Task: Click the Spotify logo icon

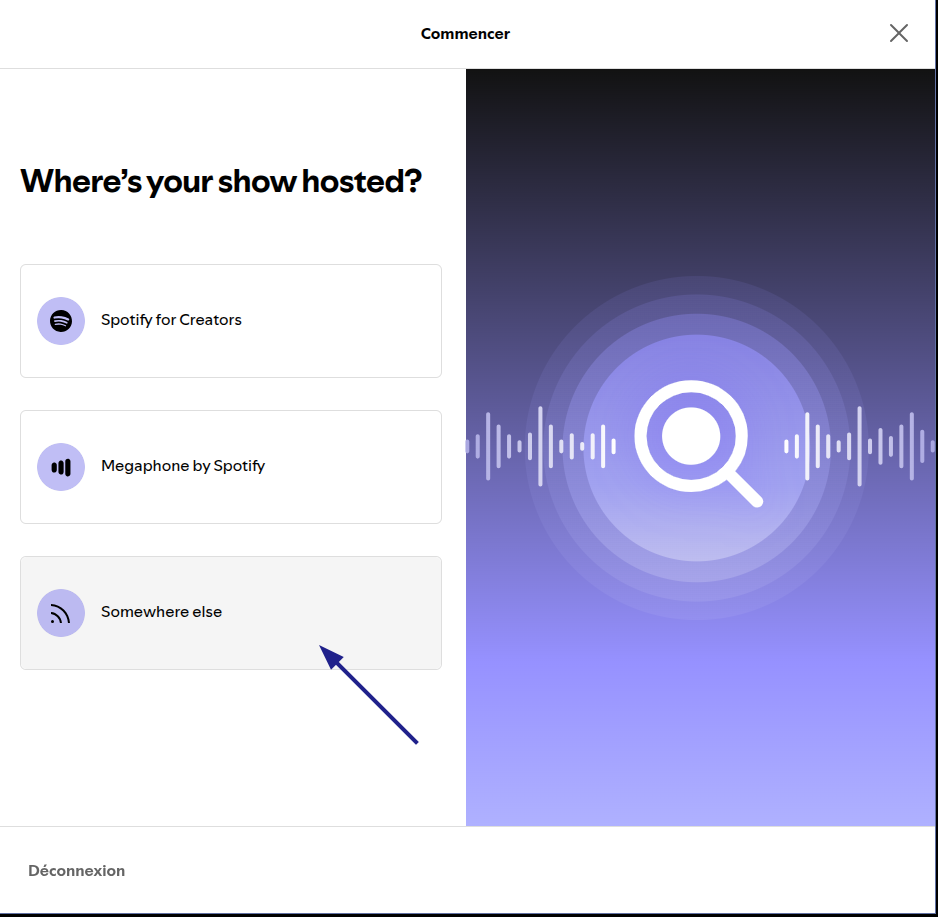Action: tap(61, 321)
